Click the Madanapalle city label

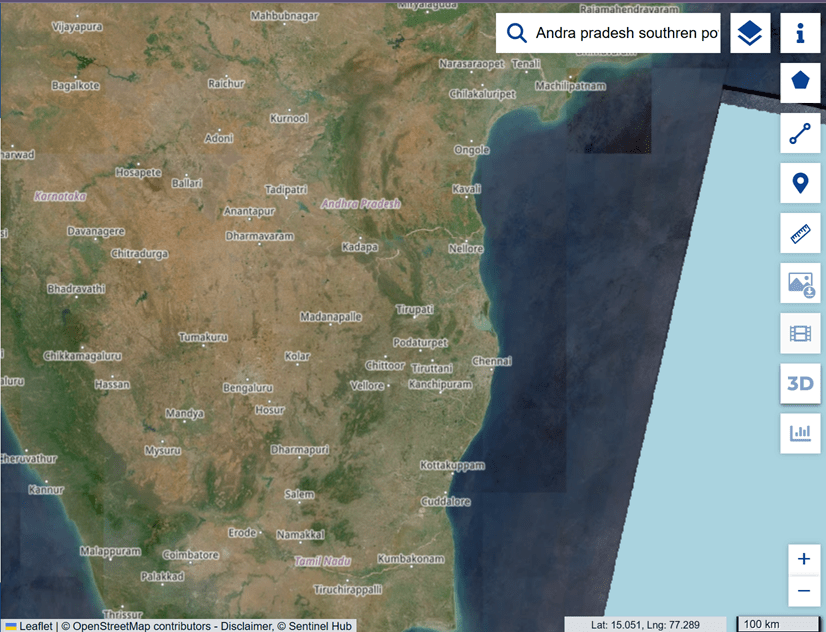tap(331, 317)
